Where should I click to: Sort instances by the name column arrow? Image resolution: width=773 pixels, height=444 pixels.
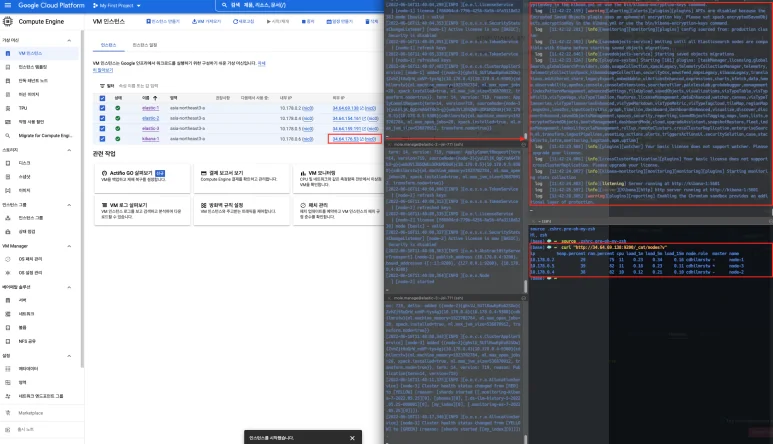point(153,98)
